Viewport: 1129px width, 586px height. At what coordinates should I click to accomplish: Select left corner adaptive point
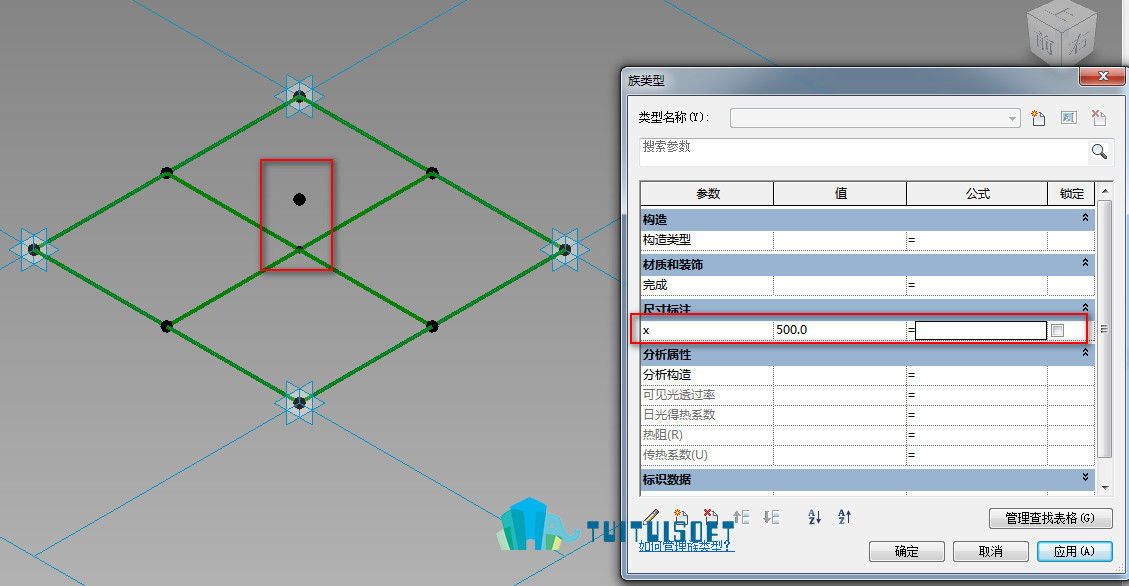[x=34, y=250]
